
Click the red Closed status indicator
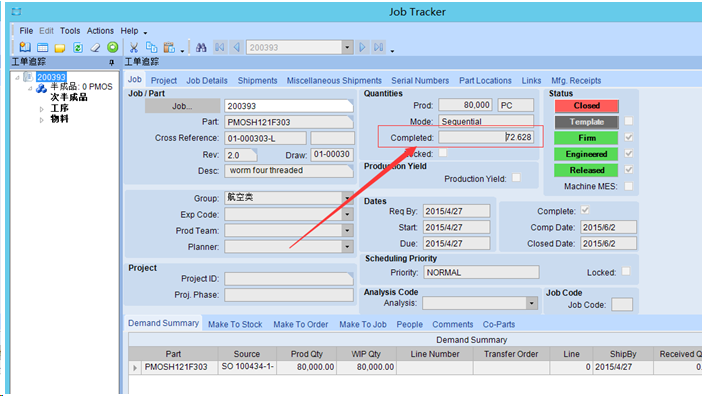tap(586, 106)
